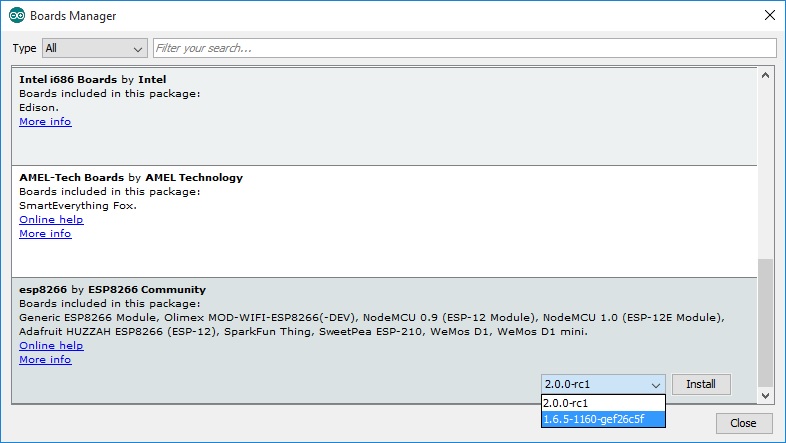Click the Generic ESP8266 Module board list line

pos(372,318)
